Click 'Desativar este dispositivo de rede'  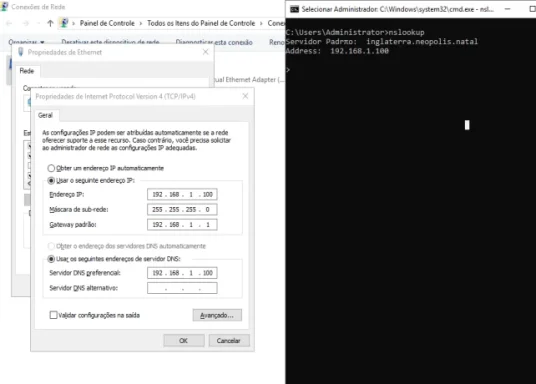pos(110,42)
